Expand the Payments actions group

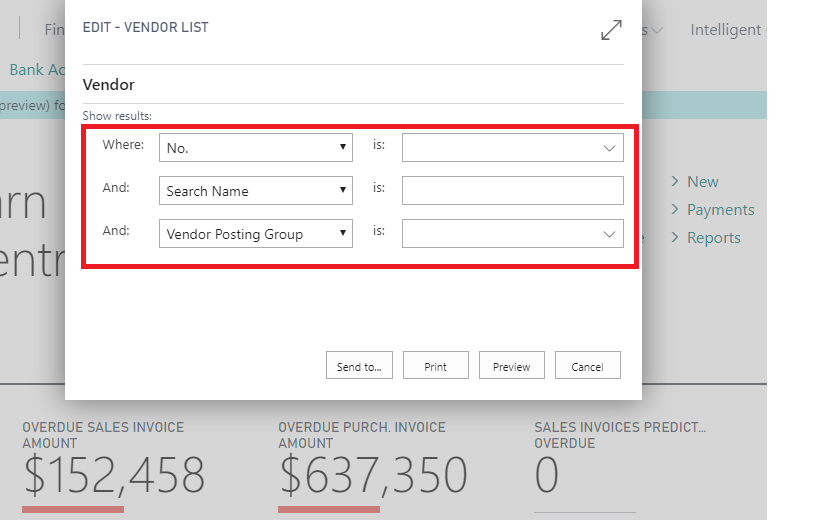(x=719, y=210)
